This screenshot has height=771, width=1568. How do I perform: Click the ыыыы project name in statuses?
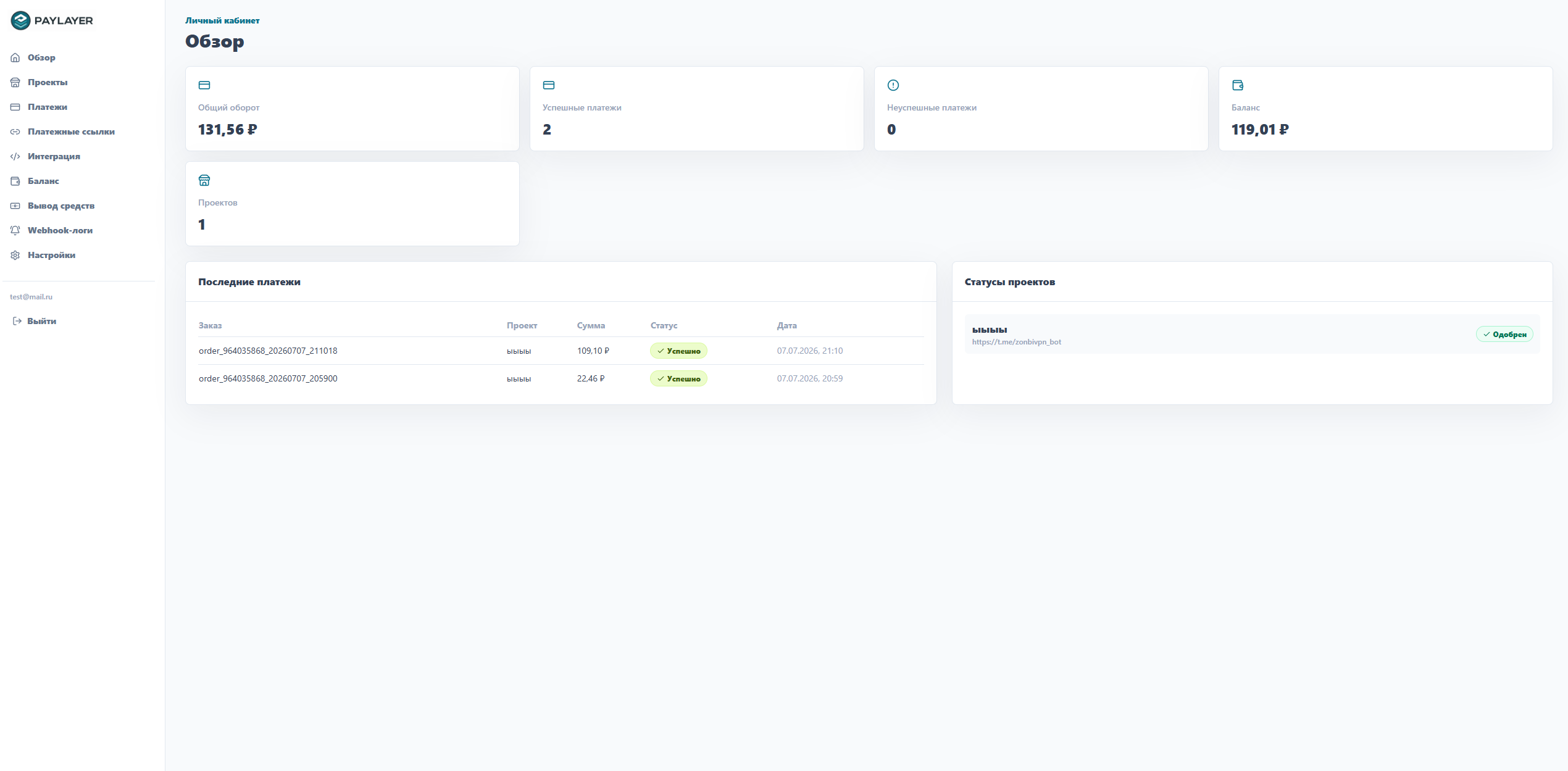(989, 330)
